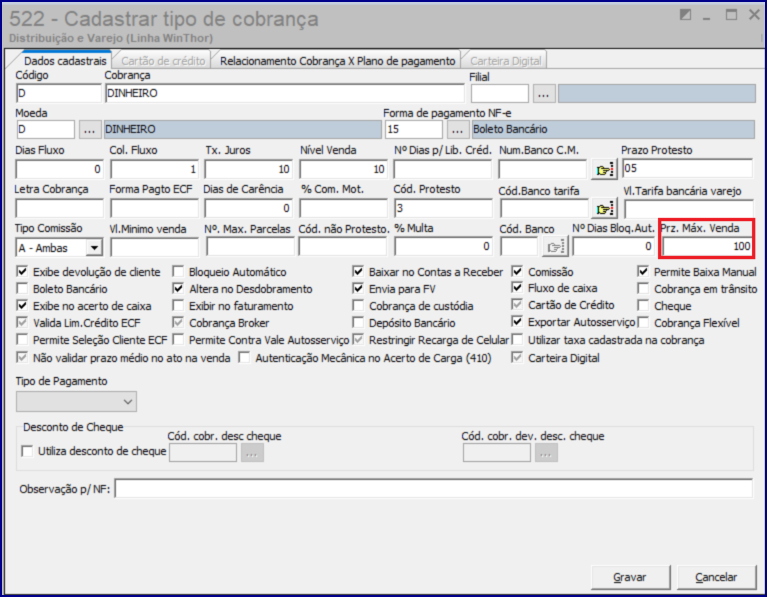
Task: Click the Gravar button
Action: pyautogui.click(x=630, y=577)
